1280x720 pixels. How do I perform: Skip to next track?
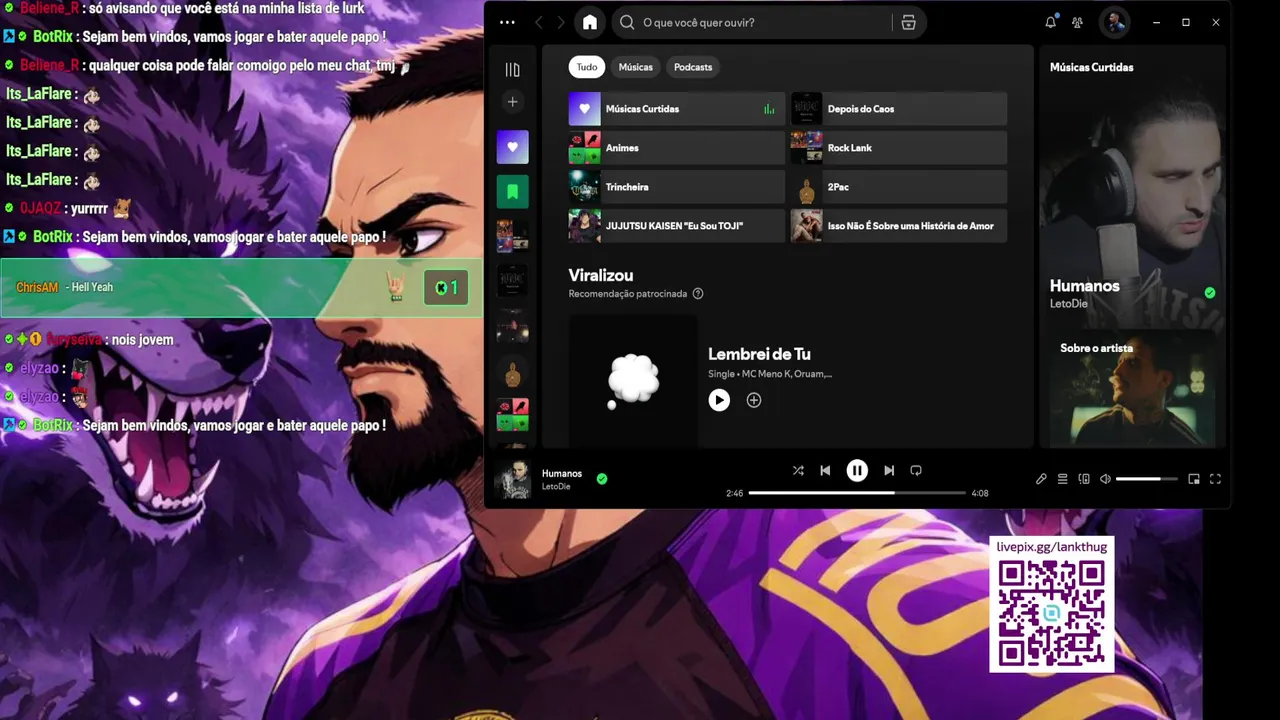(889, 470)
